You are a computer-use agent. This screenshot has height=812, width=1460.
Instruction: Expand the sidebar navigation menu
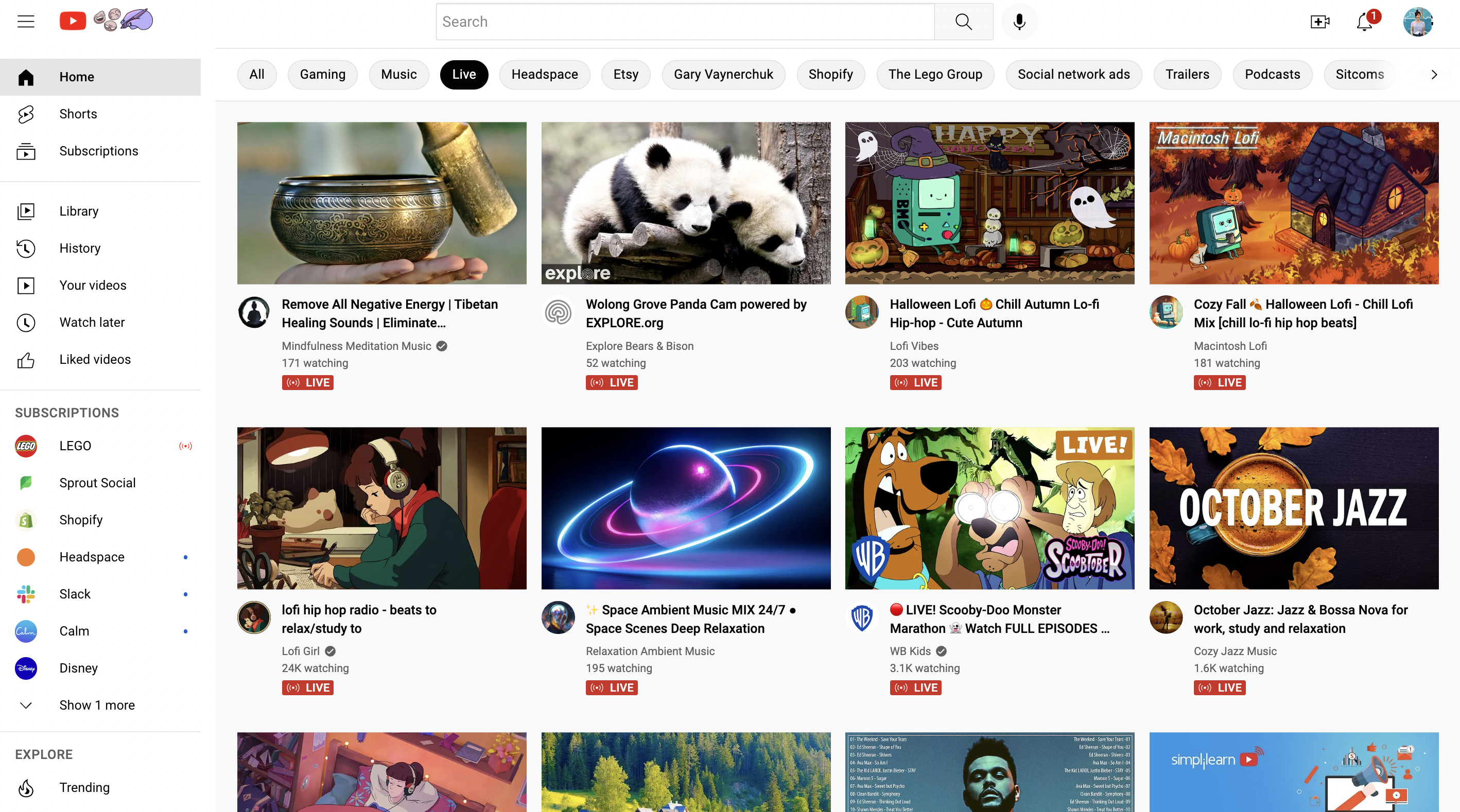point(26,21)
